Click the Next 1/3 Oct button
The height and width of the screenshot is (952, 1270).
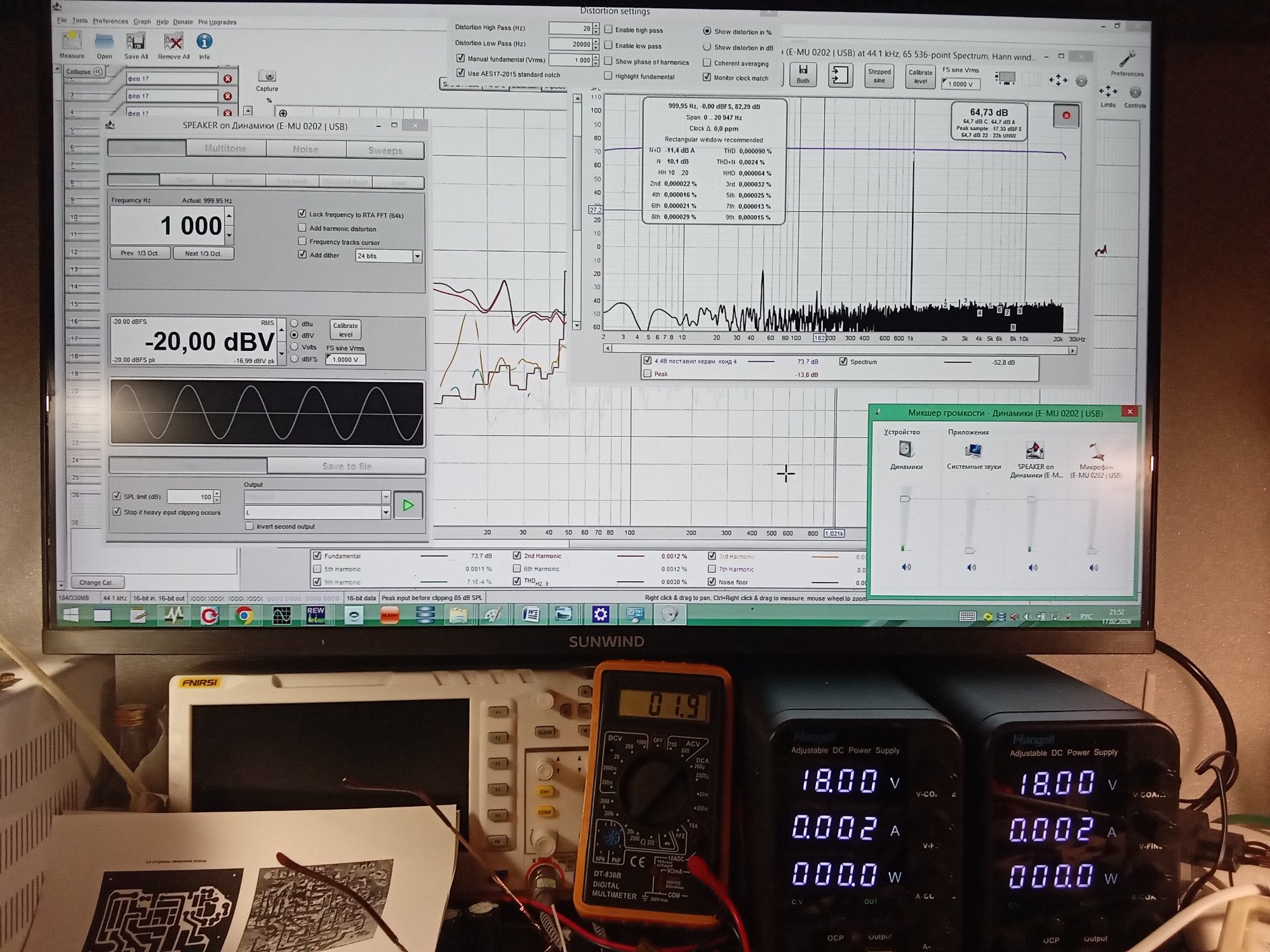click(203, 253)
